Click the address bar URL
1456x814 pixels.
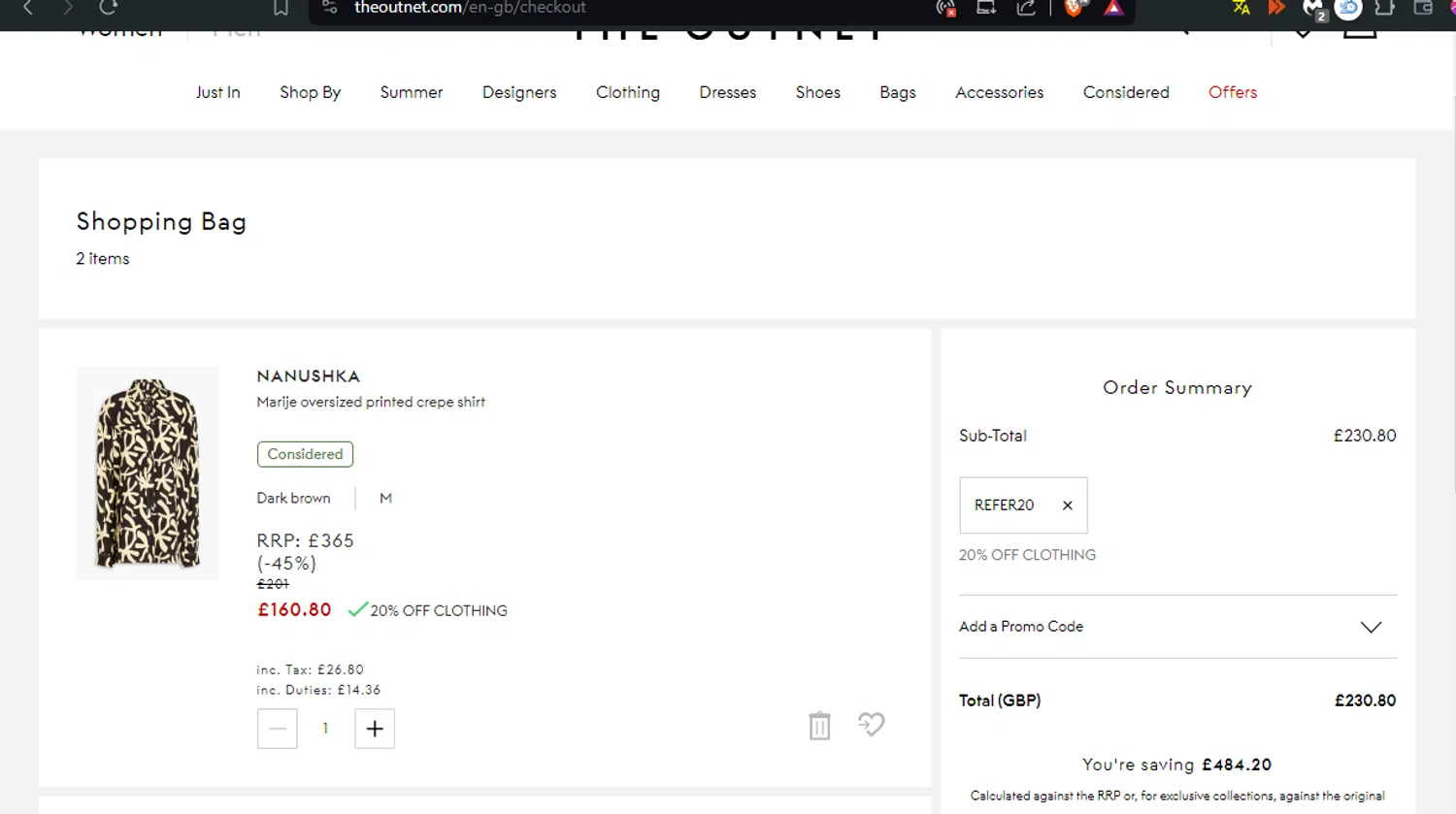pyautogui.click(x=470, y=8)
